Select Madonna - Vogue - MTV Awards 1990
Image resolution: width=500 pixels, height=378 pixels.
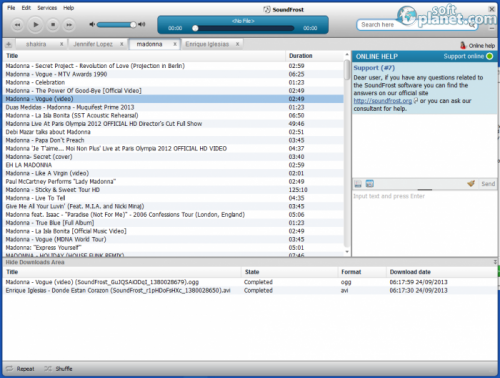(x=173, y=74)
